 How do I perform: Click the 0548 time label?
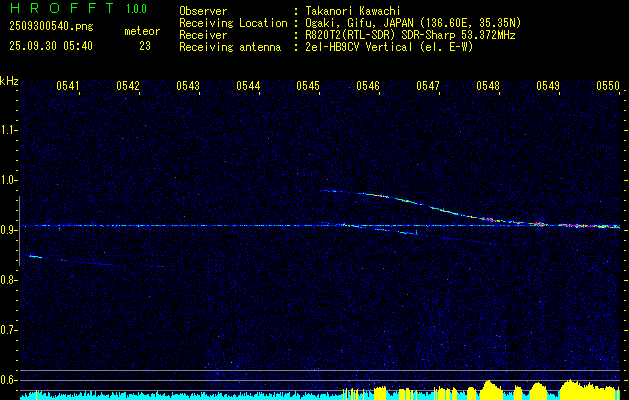(x=488, y=86)
